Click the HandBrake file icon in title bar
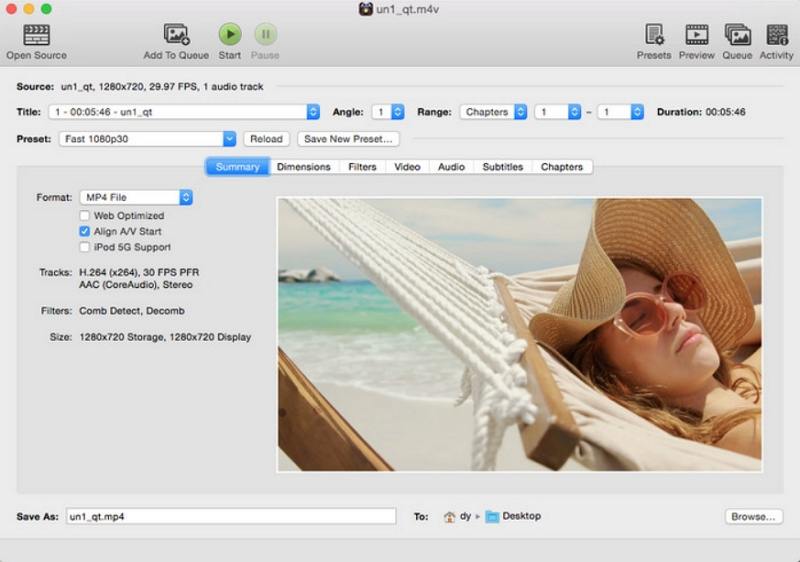Viewport: 800px width, 562px height. pyautogui.click(x=365, y=9)
